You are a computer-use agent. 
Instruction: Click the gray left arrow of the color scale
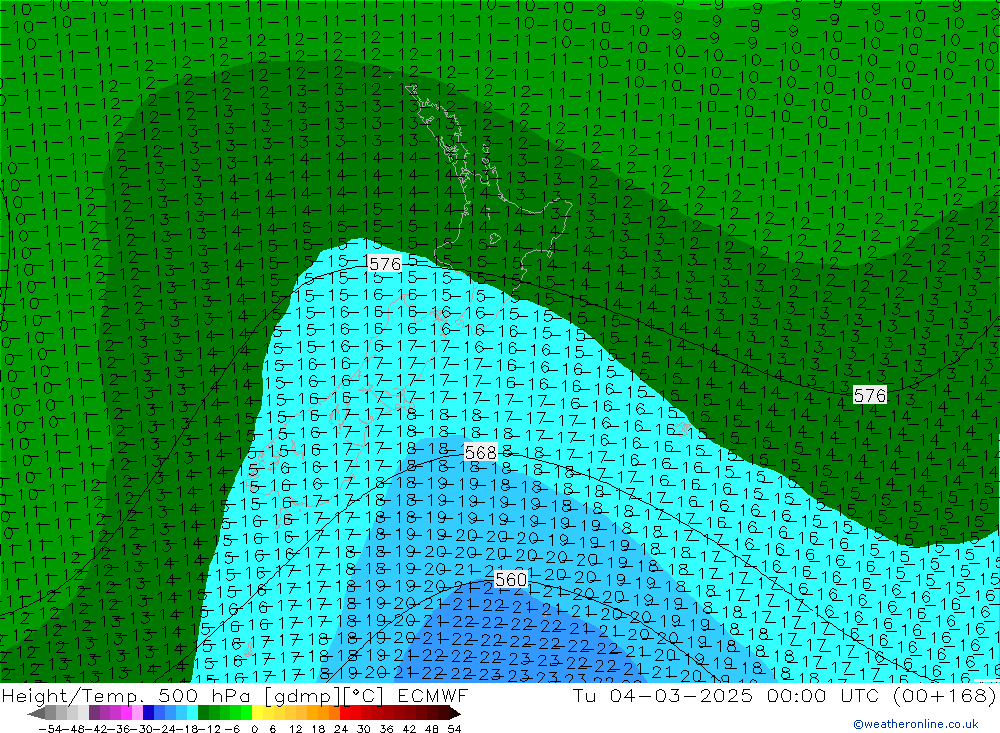click(x=36, y=714)
